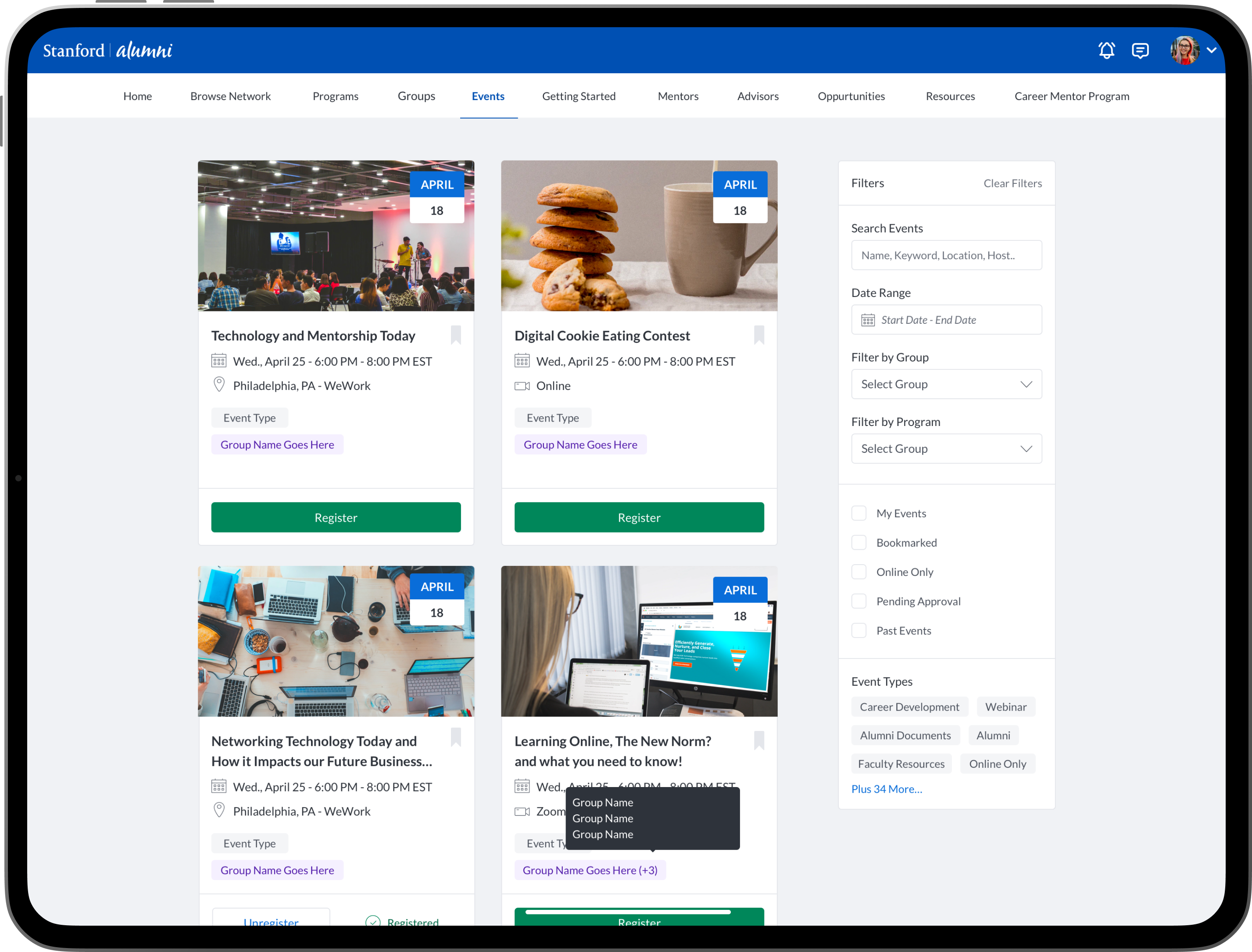Bookmark Technology and Mentorship Today event

[x=456, y=335]
